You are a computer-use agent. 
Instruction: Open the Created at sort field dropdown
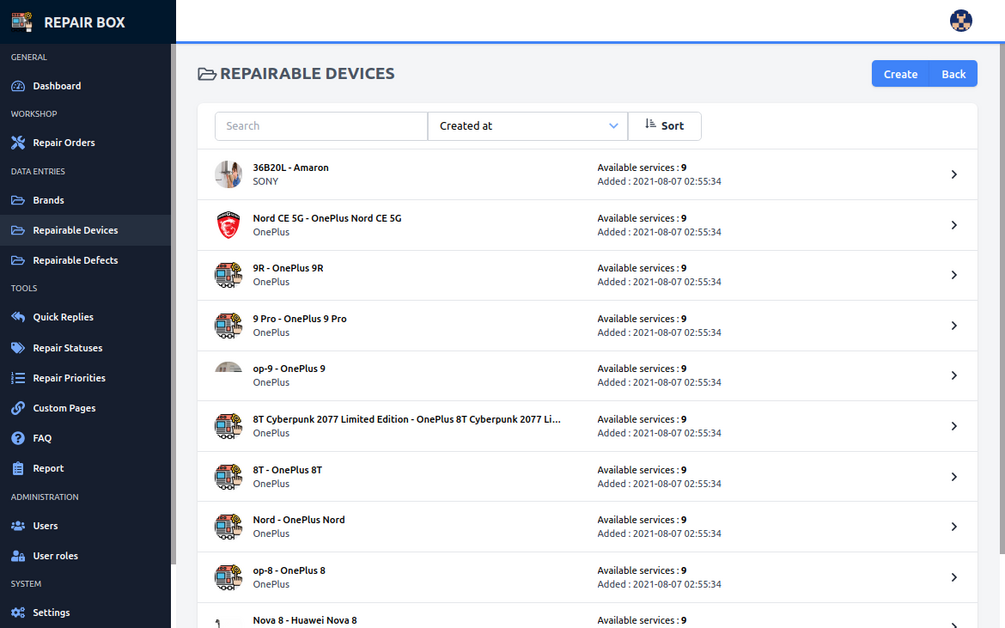(527, 126)
